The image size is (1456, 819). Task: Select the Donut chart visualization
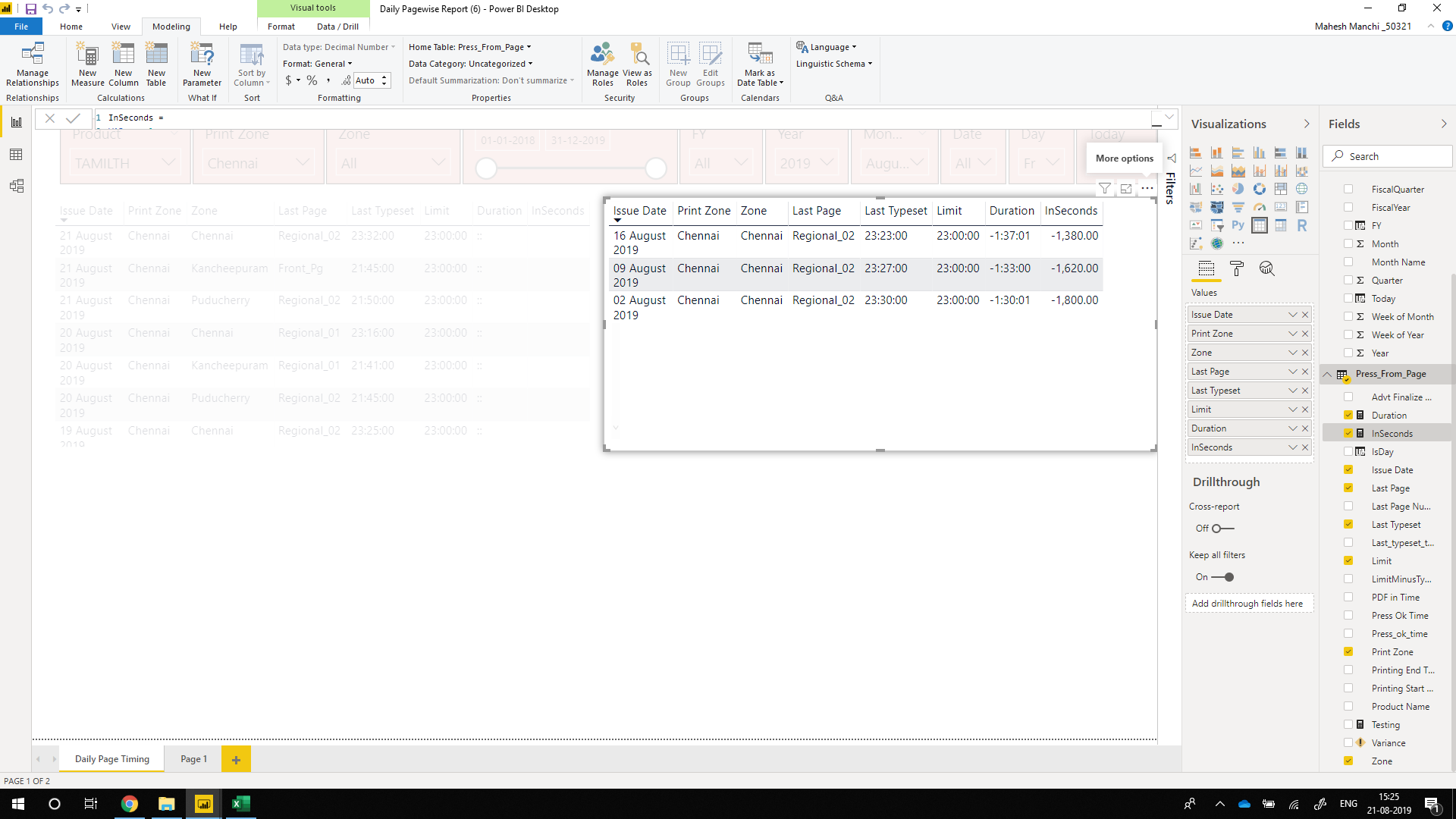click(x=1260, y=189)
